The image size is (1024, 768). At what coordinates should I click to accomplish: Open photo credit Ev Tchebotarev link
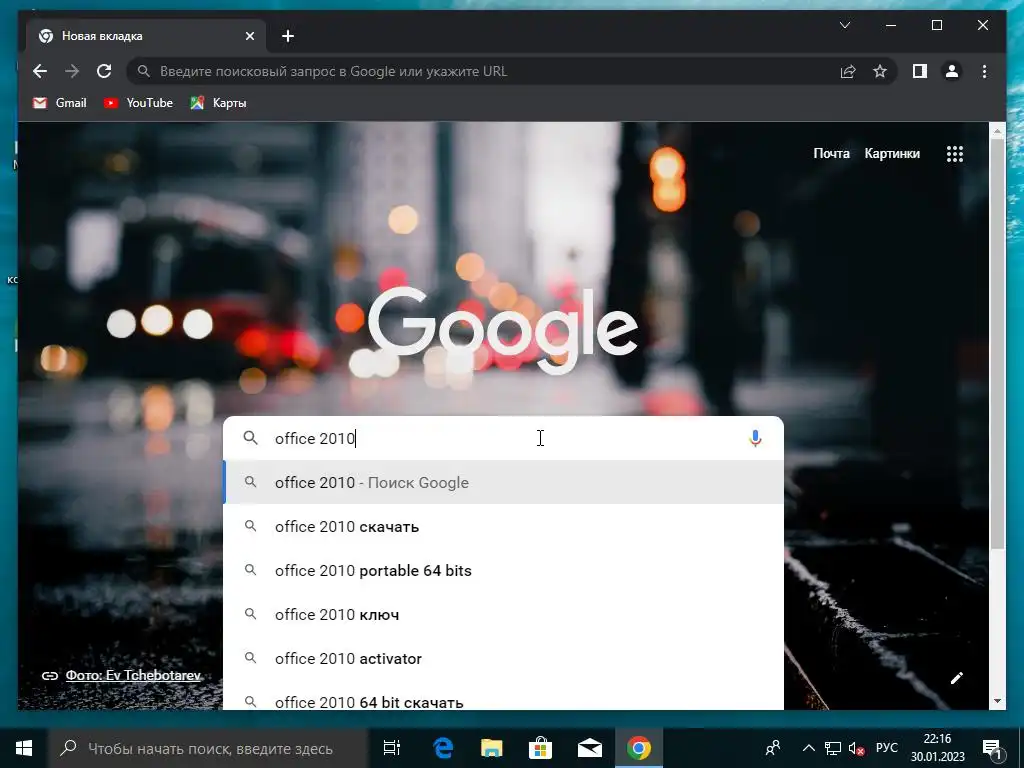point(133,675)
